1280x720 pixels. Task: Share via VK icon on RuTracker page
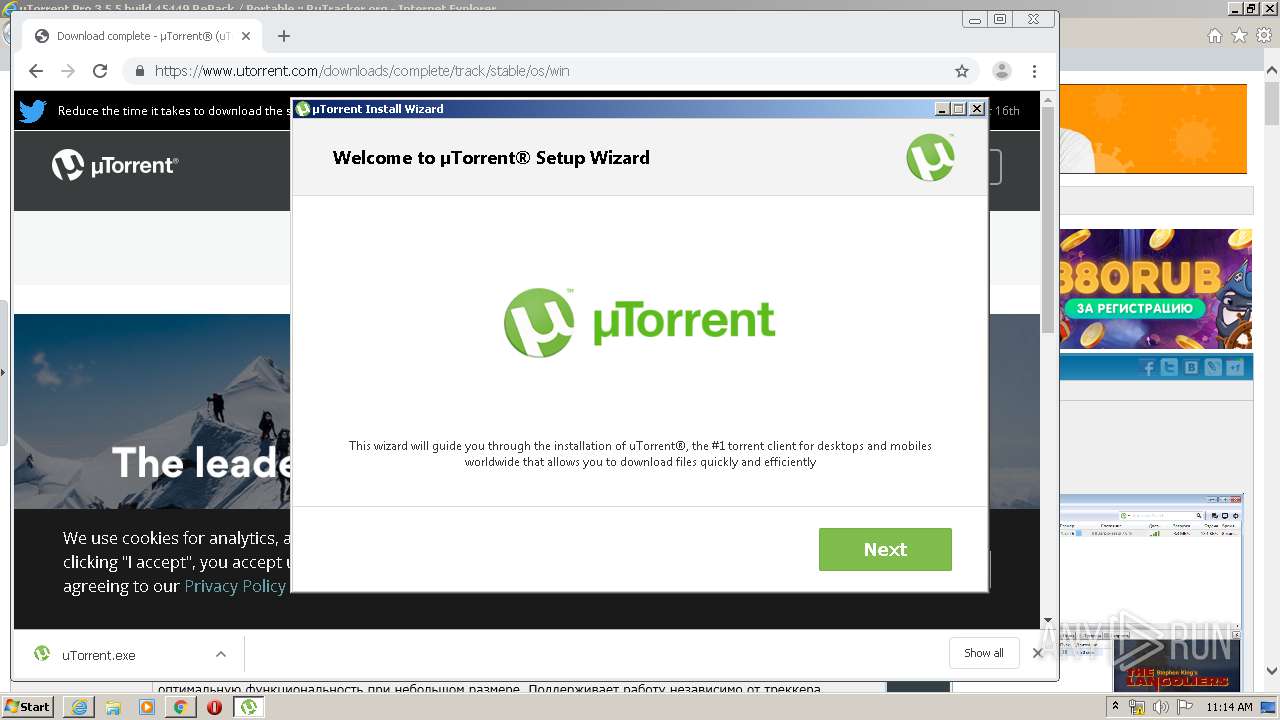1191,368
